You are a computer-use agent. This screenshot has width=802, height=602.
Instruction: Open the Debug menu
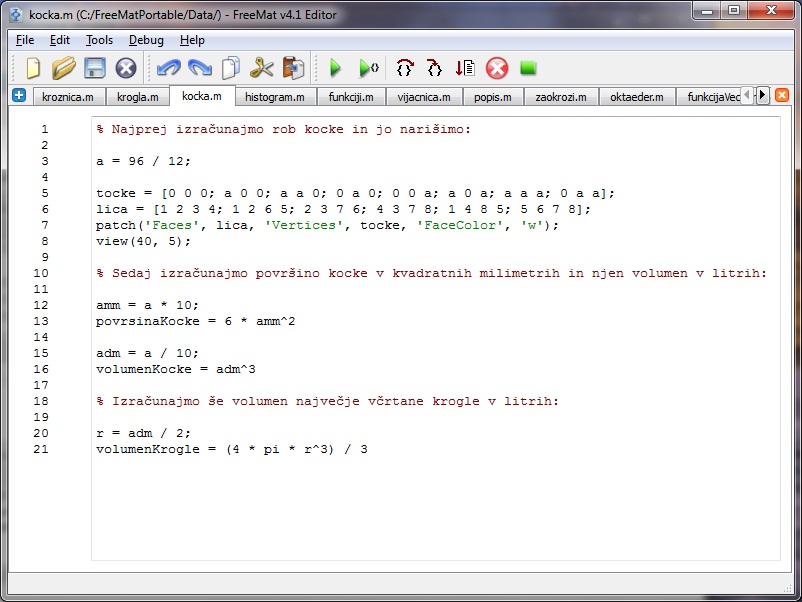coord(146,40)
